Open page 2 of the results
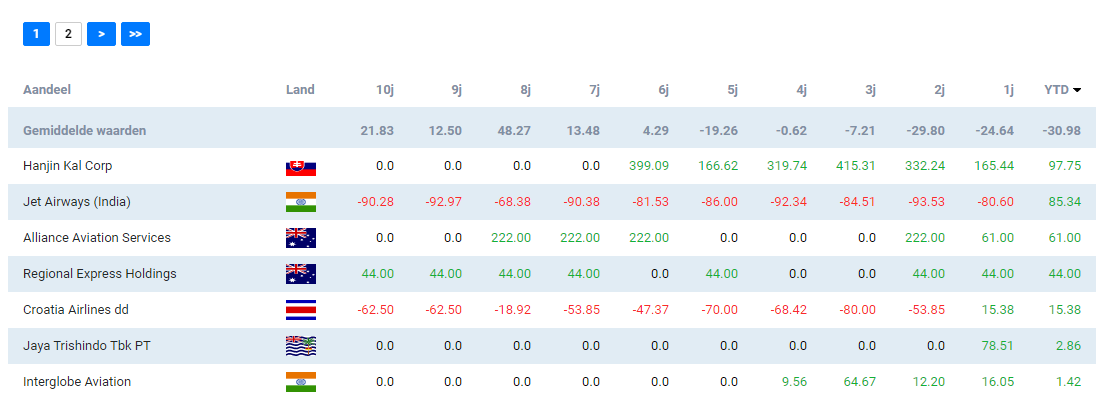 coord(68,34)
